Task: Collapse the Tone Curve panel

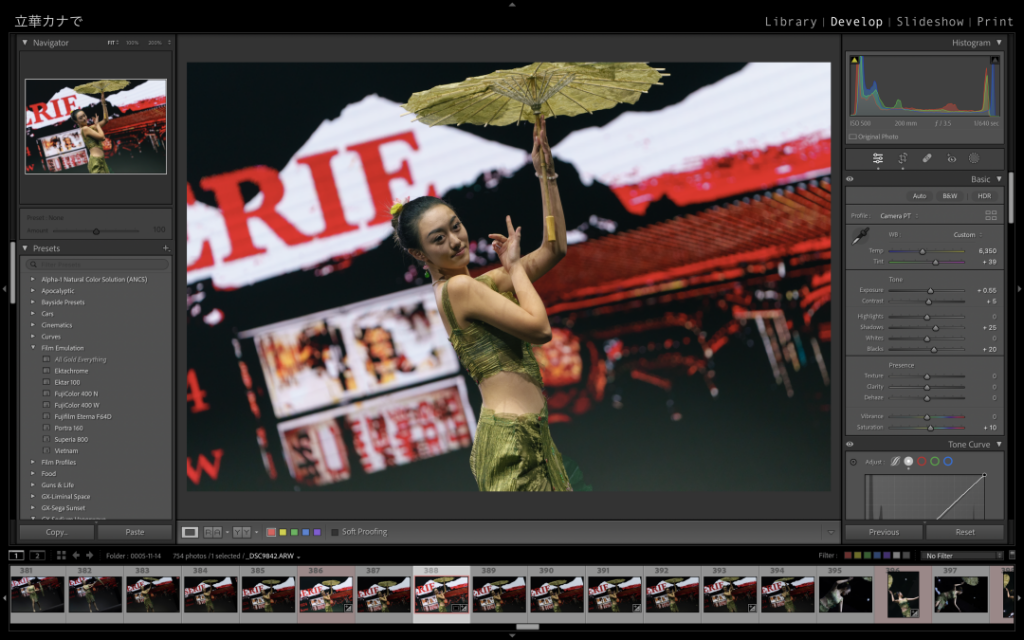Action: click(x=999, y=444)
